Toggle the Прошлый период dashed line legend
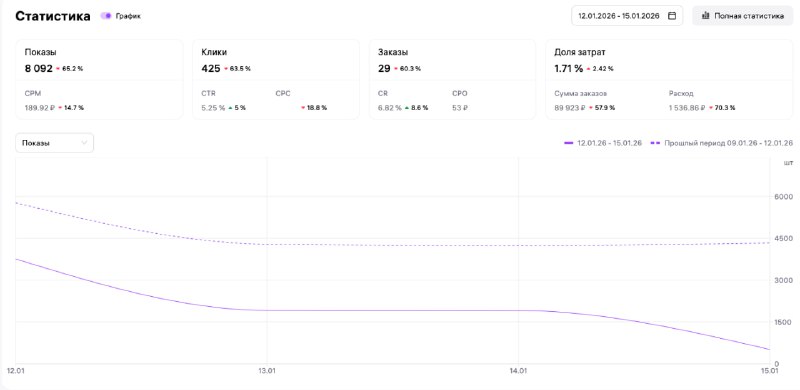Viewport: 800px width, 390px height. (721, 143)
